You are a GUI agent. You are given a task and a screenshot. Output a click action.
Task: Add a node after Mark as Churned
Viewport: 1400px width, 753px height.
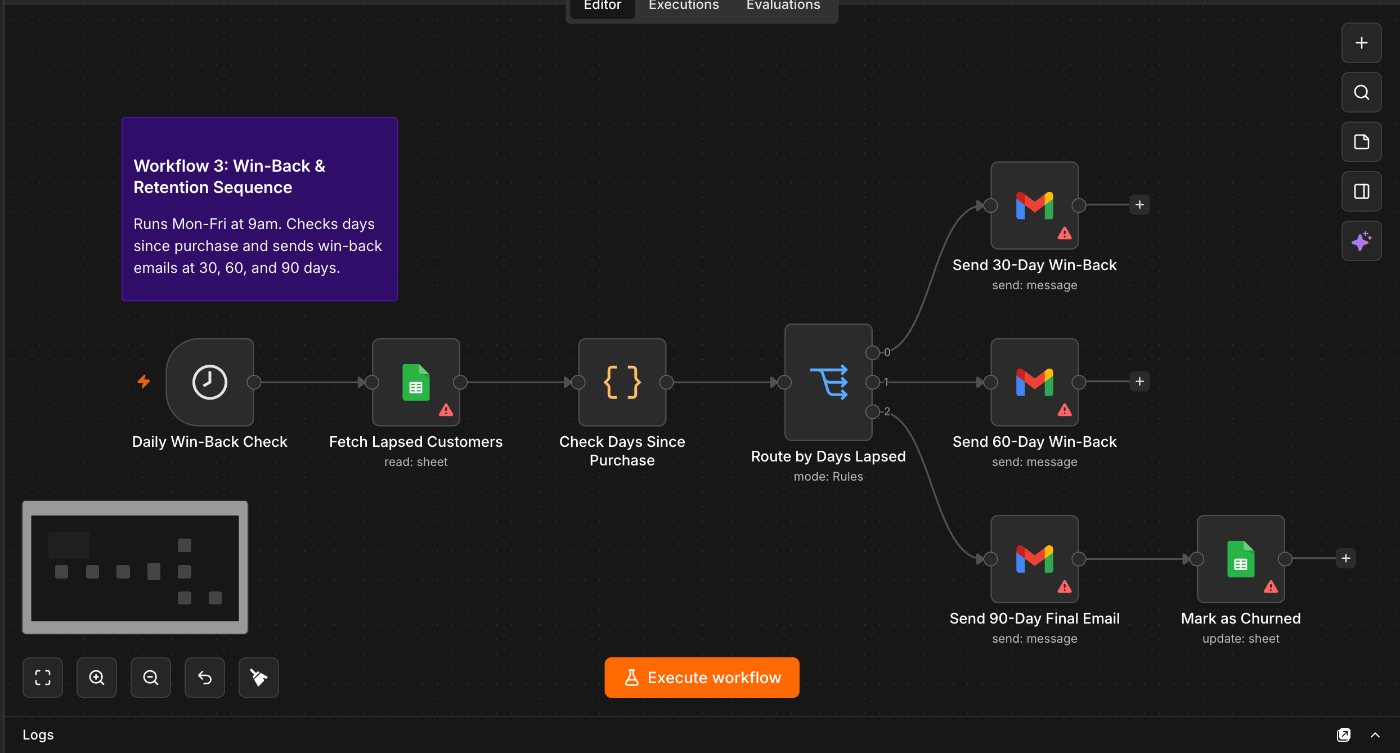1346,559
